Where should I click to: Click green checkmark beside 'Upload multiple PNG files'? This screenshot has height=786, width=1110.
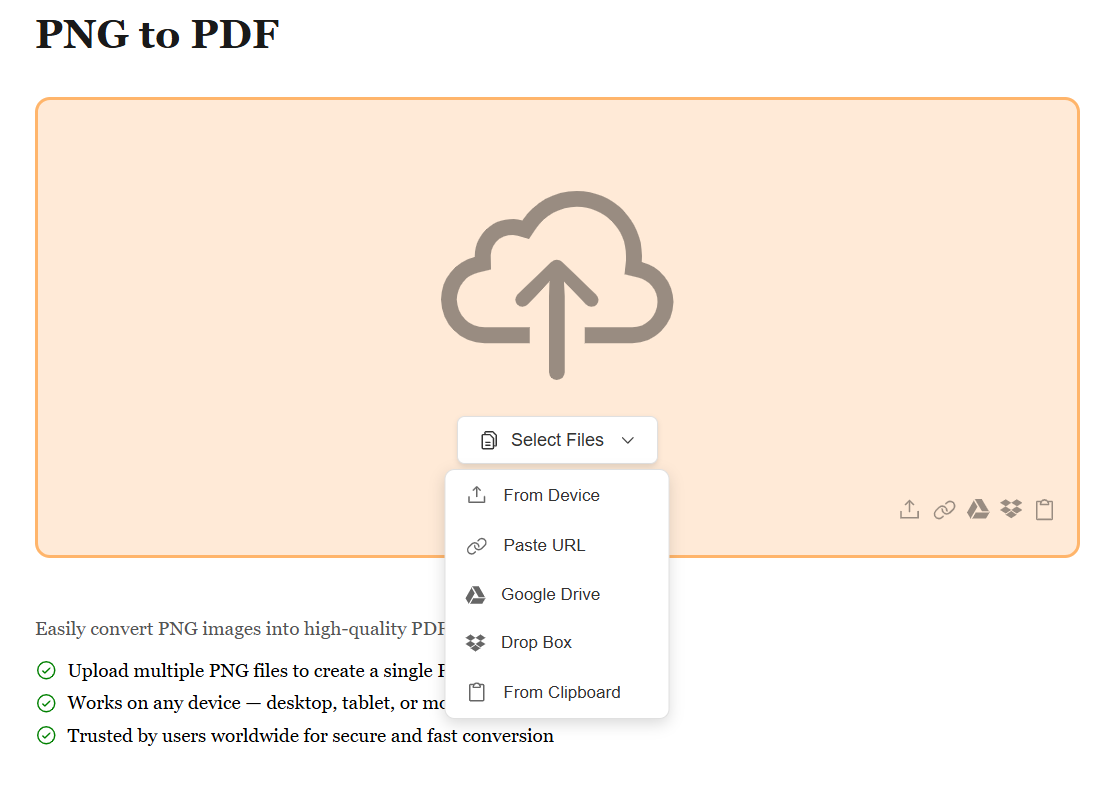(46, 671)
